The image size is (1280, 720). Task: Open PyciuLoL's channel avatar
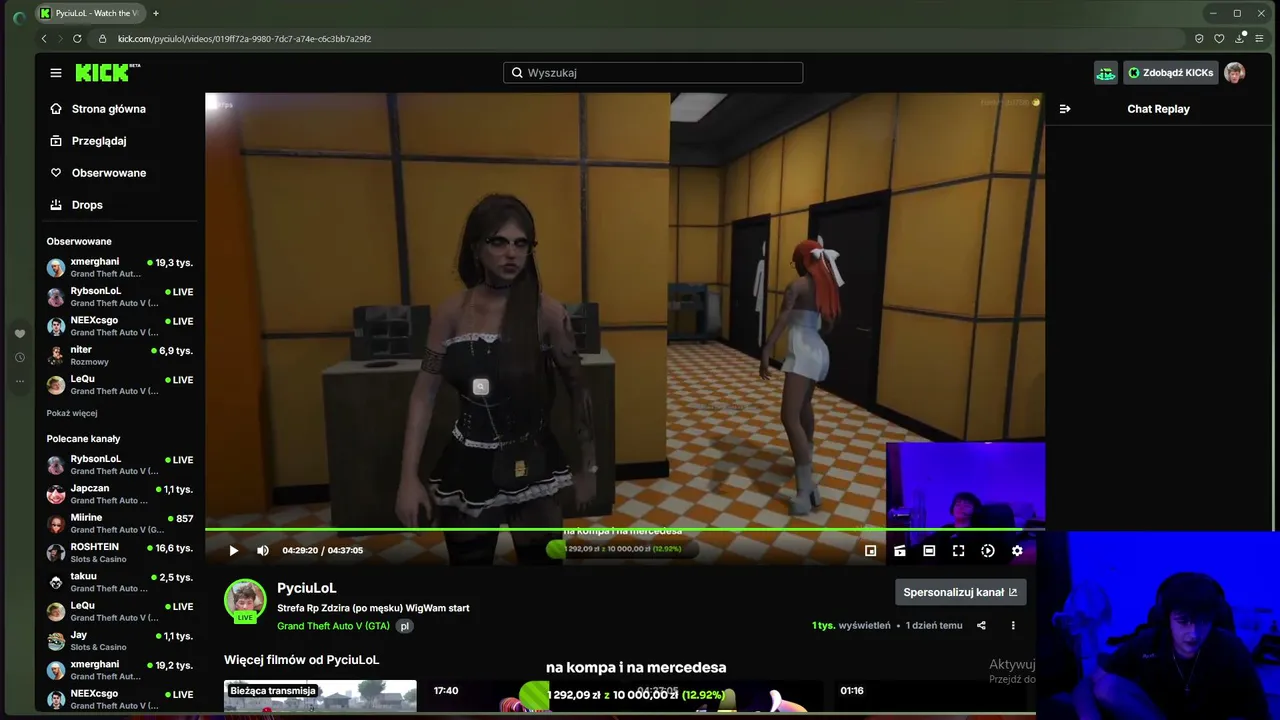[245, 600]
